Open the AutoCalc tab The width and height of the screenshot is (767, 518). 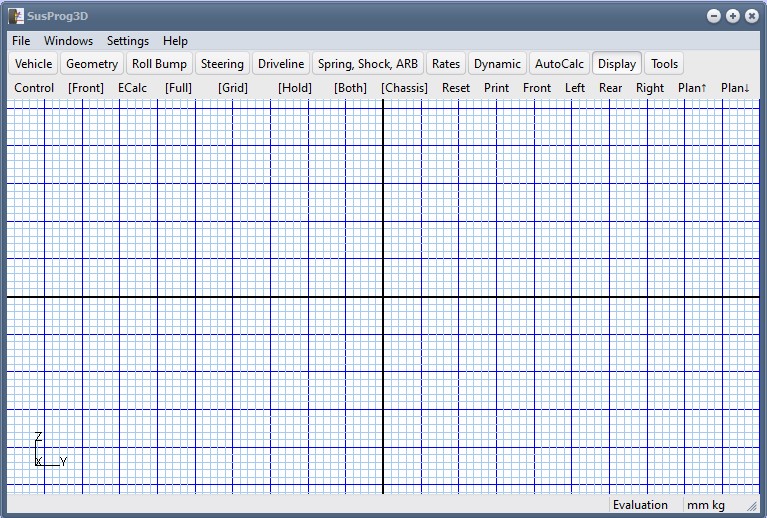[559, 64]
